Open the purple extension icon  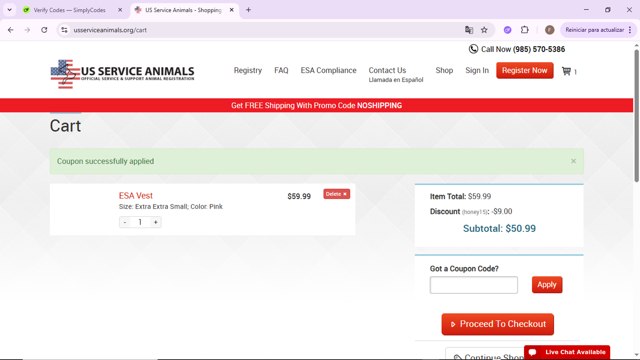click(507, 30)
